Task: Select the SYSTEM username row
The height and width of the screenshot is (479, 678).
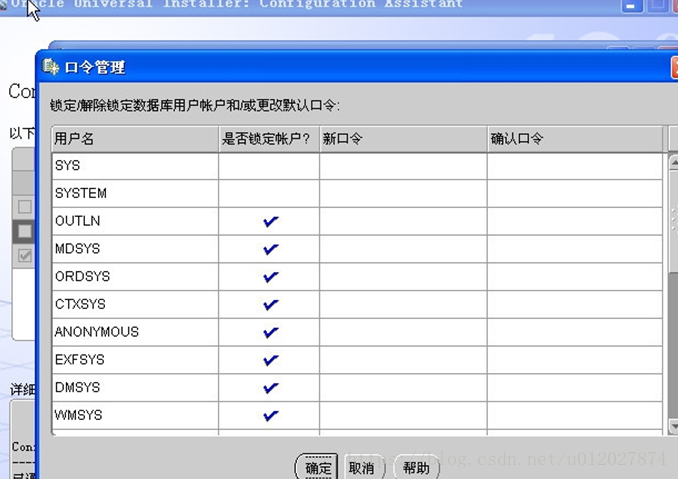Action: point(135,194)
